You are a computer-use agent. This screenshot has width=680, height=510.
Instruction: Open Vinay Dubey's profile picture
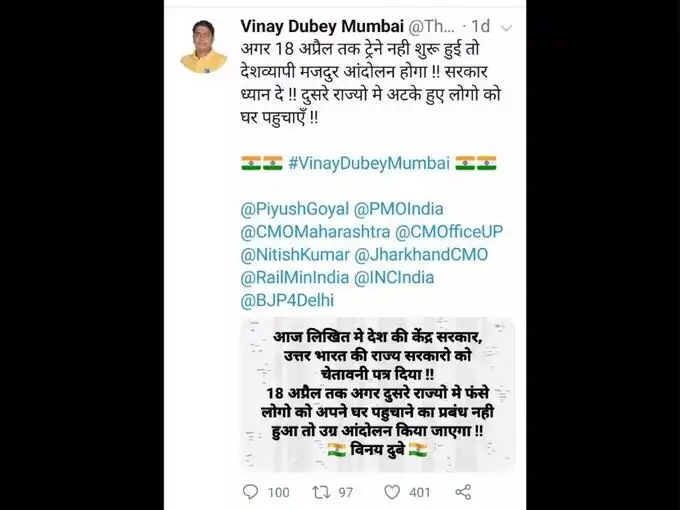(x=204, y=46)
